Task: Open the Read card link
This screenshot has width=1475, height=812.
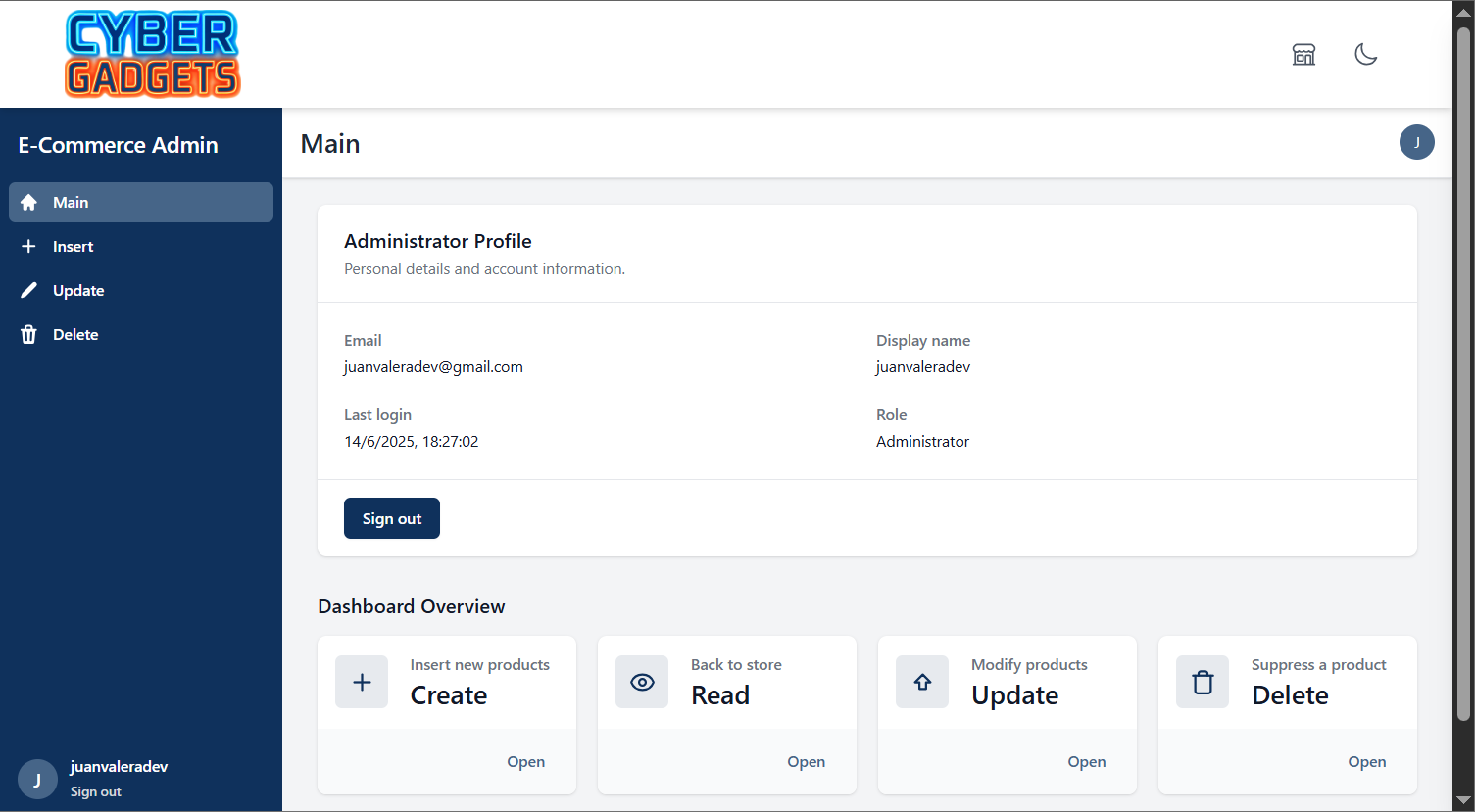Action: tap(807, 761)
